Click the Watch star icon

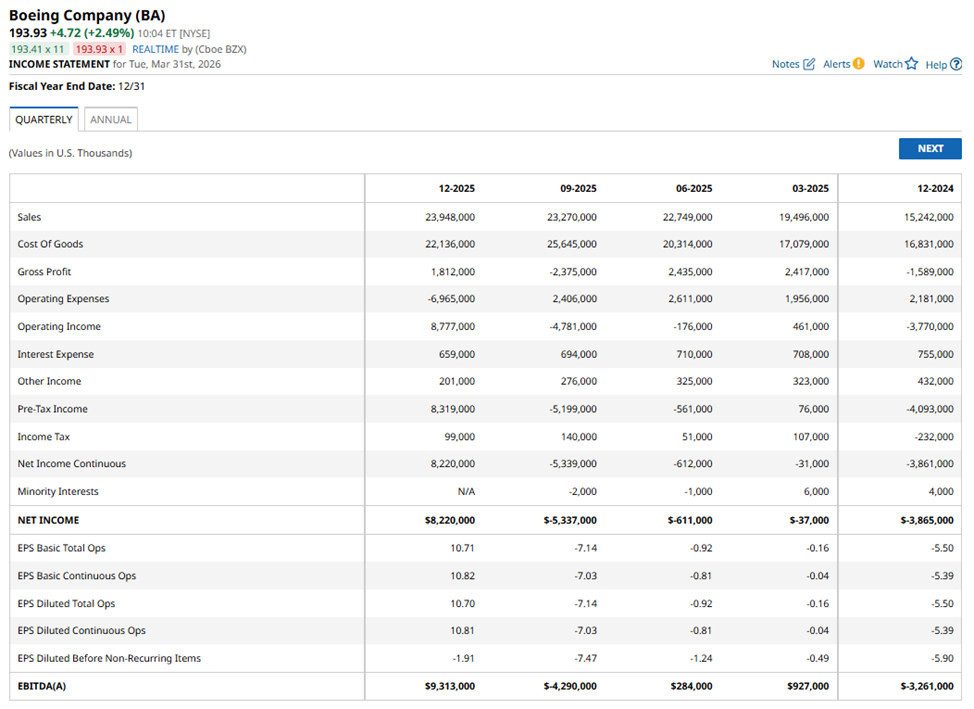pos(911,64)
